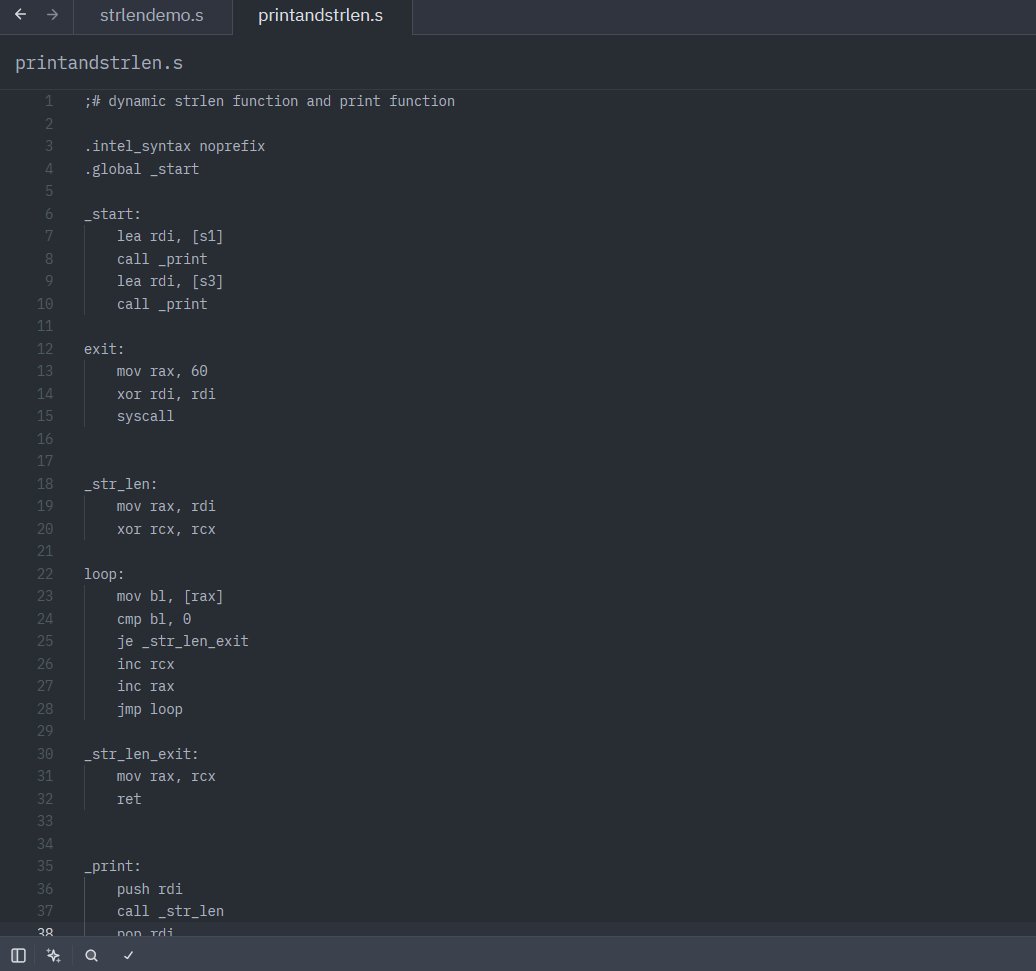Screen dimensions: 1036x971
Task: Click the 'xor rcx, rcx' instruction
Action: click(166, 529)
